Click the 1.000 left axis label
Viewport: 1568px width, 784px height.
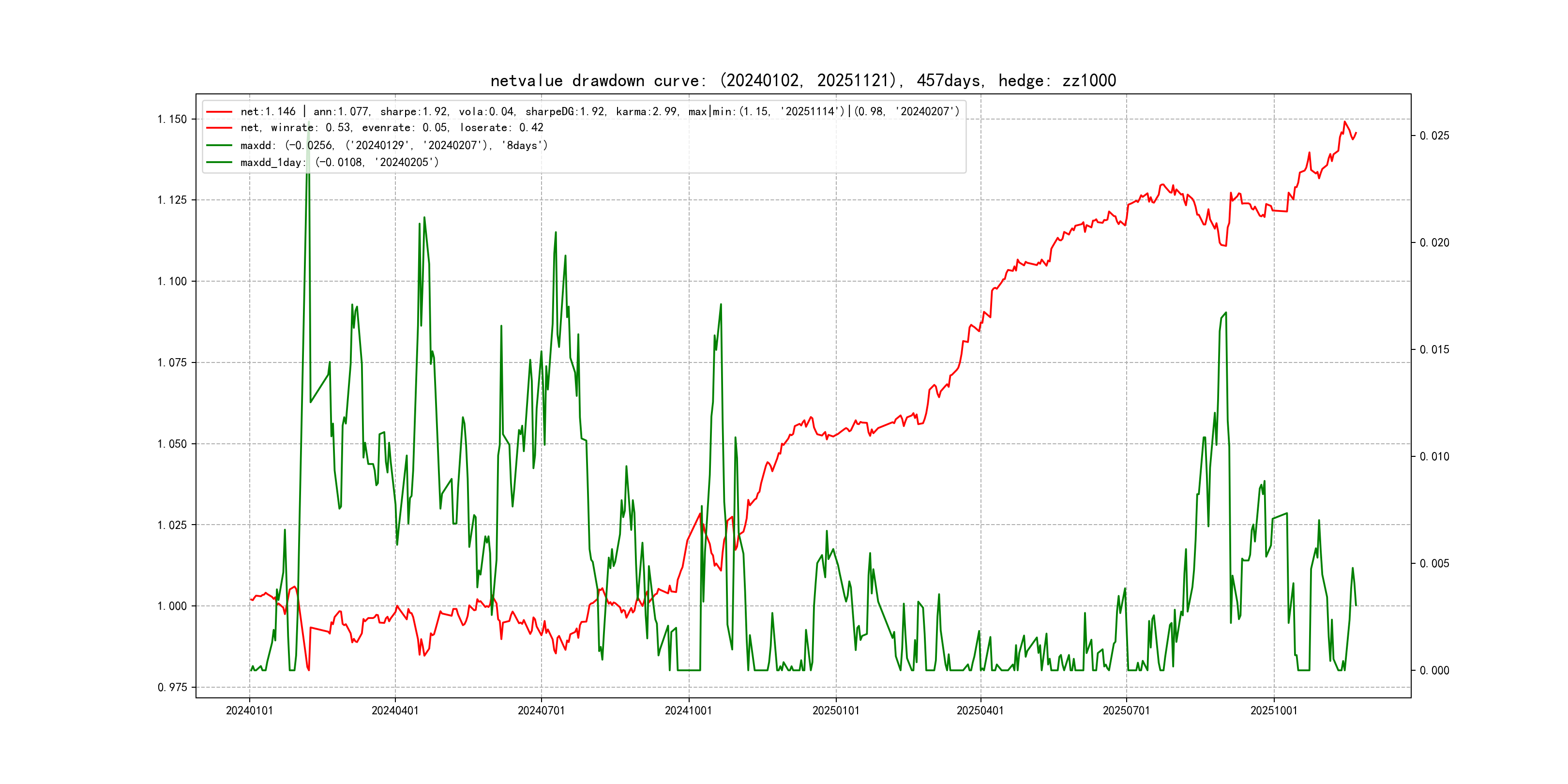coord(172,605)
